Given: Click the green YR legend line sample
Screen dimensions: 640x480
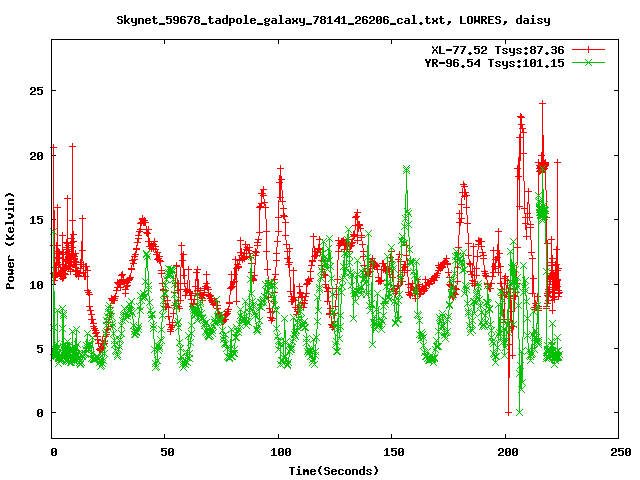Looking at the screenshot, I should pyautogui.click(x=588, y=63).
